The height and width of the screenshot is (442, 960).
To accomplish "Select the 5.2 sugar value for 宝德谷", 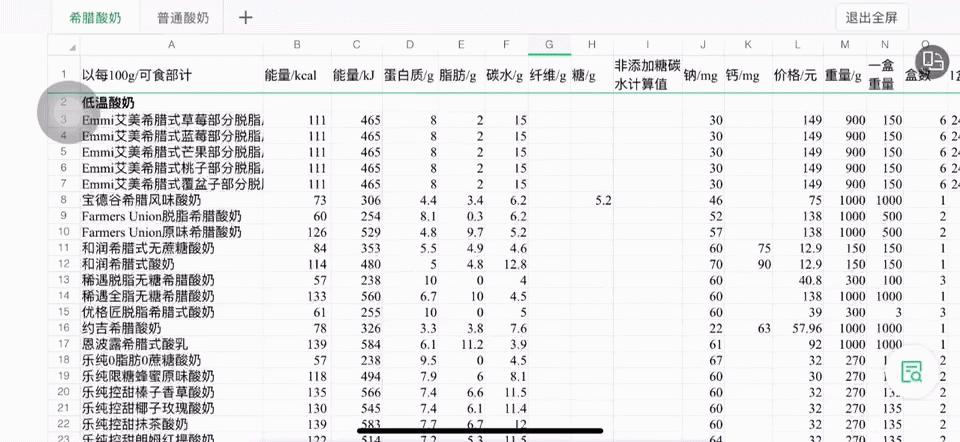I will tap(591, 200).
